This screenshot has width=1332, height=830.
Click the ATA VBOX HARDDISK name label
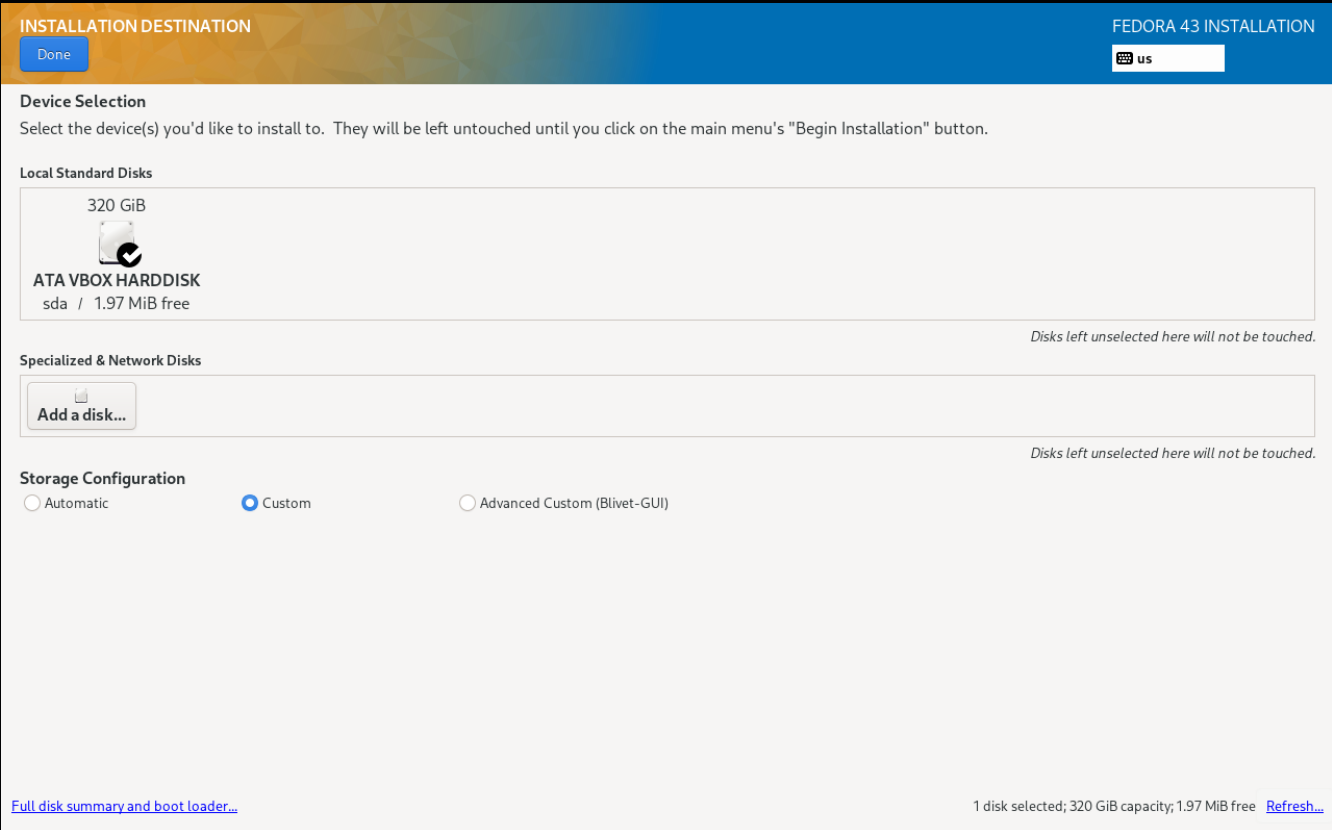[x=116, y=281]
